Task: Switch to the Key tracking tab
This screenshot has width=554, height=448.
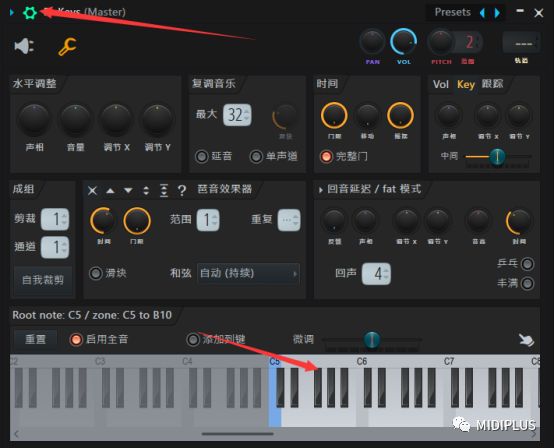Action: [466, 84]
